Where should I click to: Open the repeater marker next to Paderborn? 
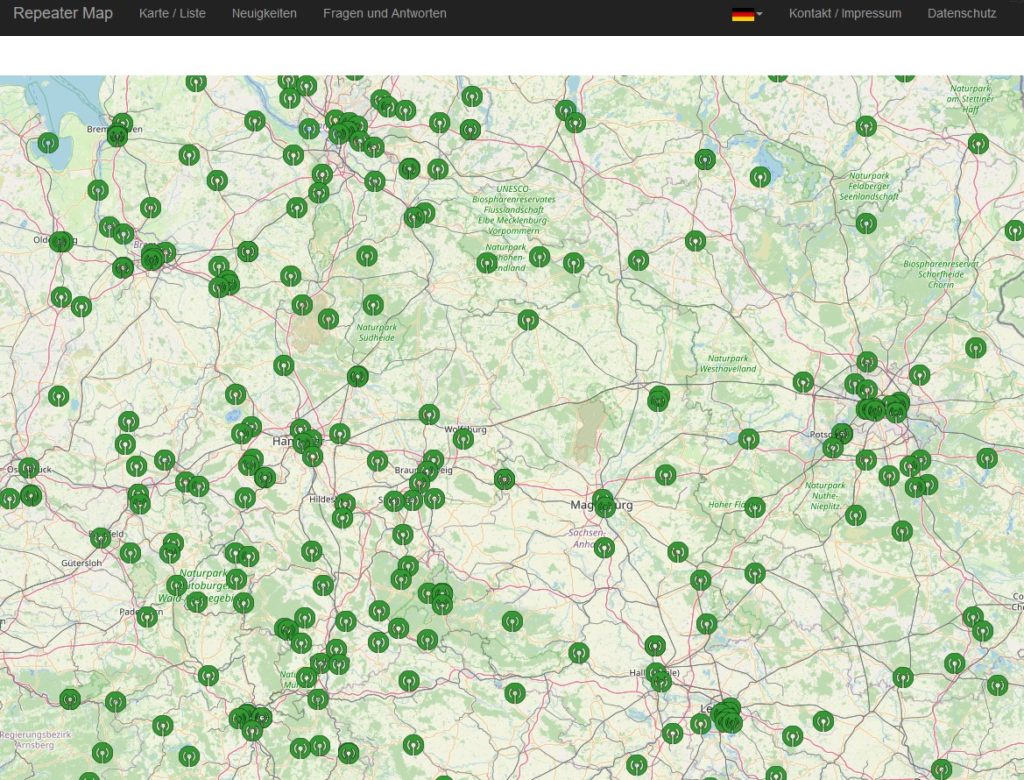pyautogui.click(x=147, y=616)
